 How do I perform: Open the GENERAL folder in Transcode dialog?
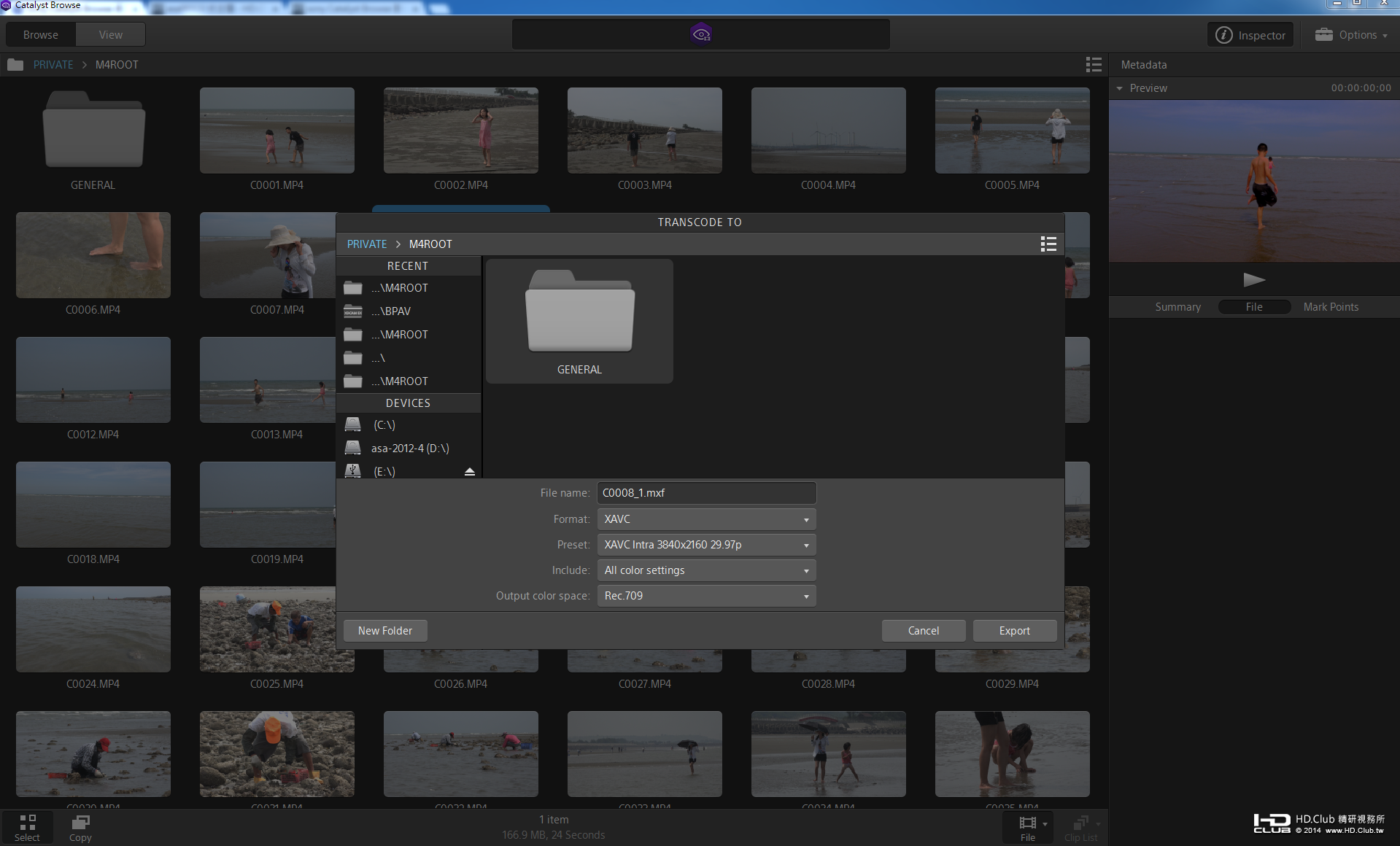pyautogui.click(x=579, y=321)
